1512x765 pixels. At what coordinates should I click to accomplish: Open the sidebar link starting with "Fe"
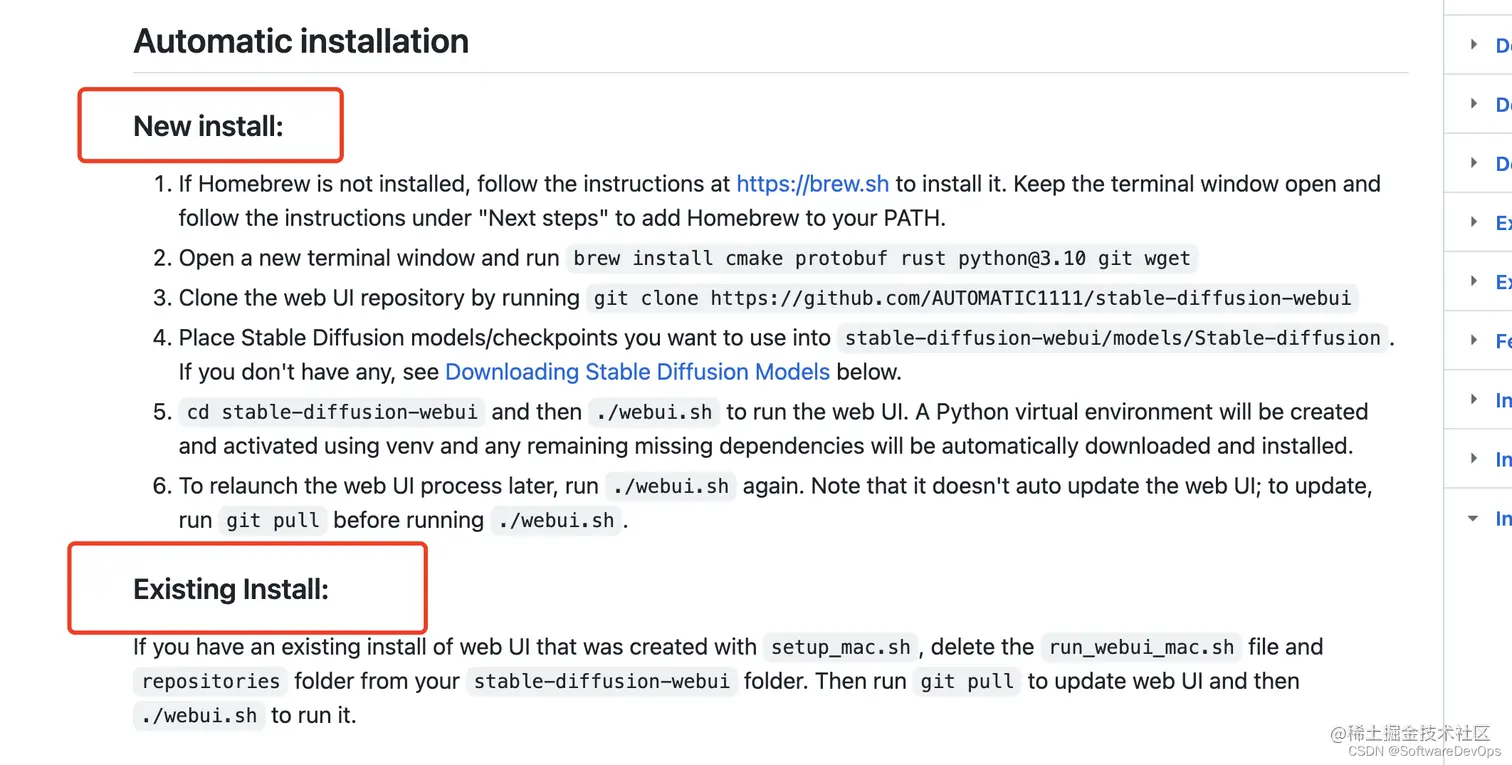pos(1503,341)
